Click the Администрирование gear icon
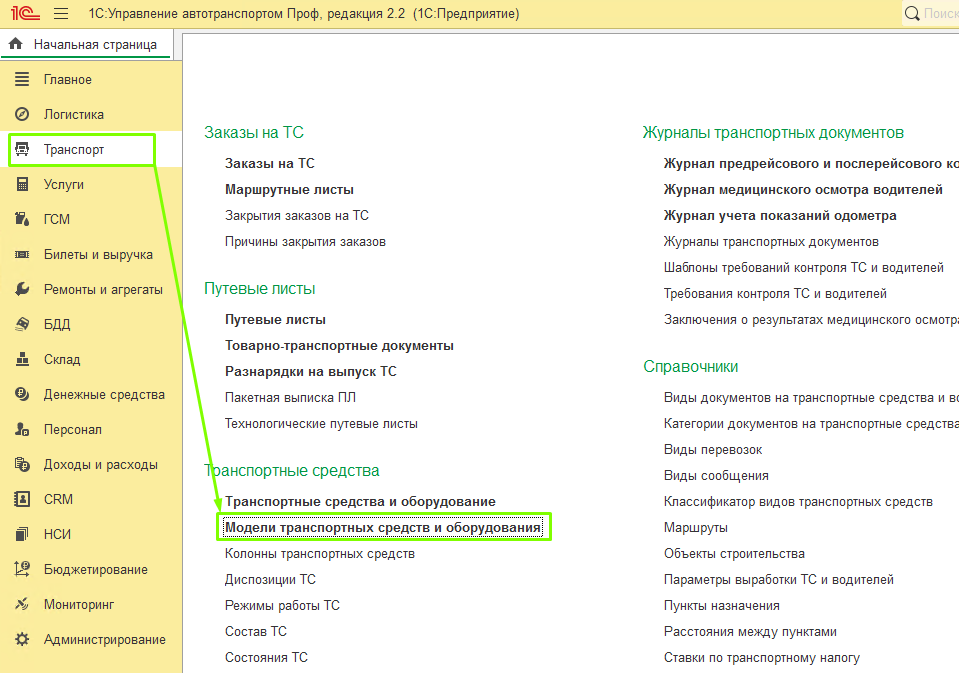Image resolution: width=959 pixels, height=673 pixels. pos(22,639)
